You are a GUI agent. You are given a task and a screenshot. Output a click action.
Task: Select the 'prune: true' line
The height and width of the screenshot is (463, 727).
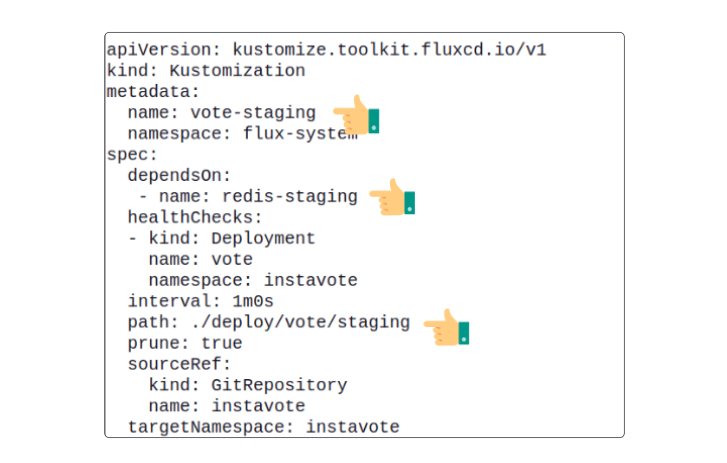185,343
